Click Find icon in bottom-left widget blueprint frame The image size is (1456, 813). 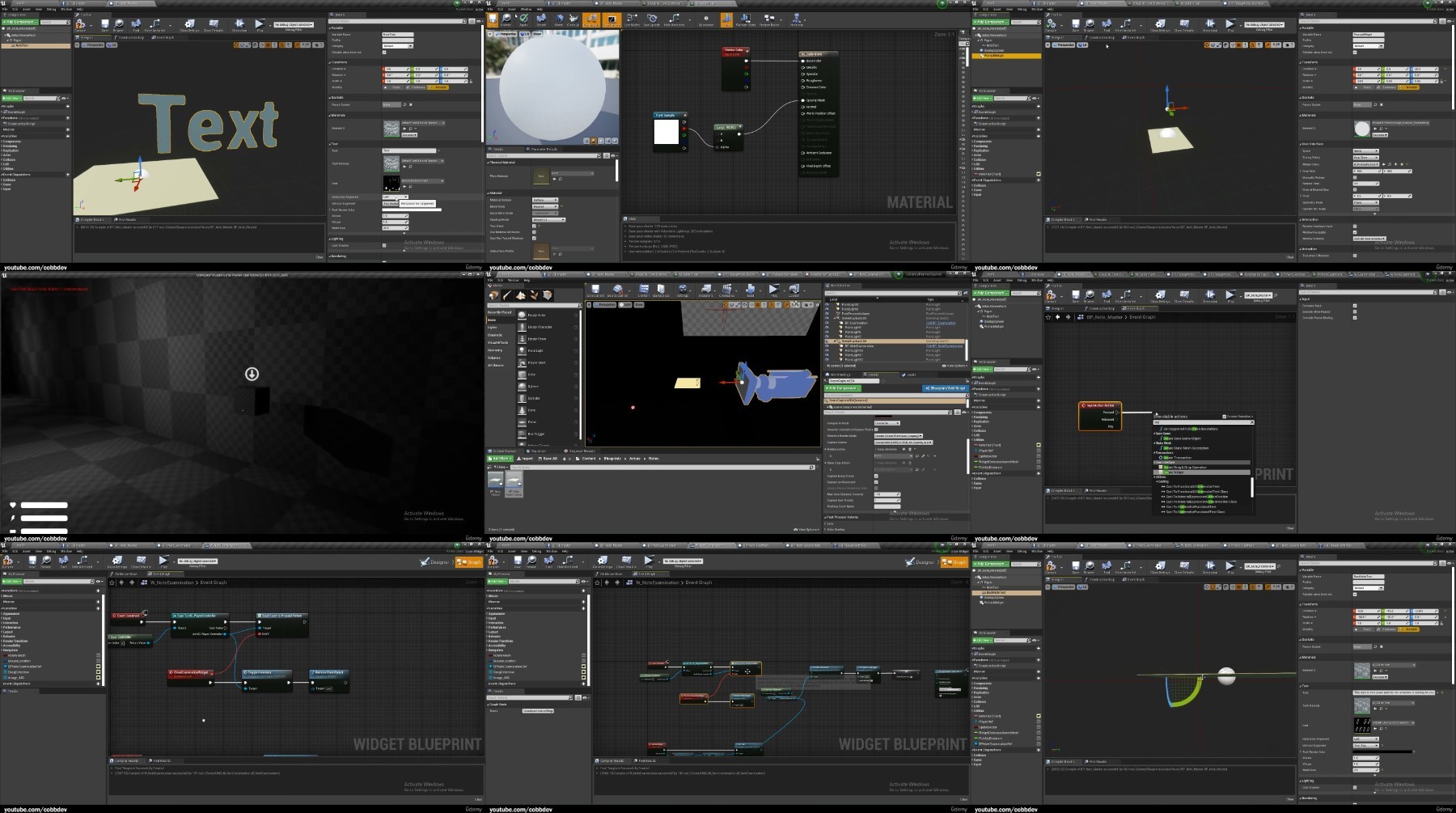point(63,561)
